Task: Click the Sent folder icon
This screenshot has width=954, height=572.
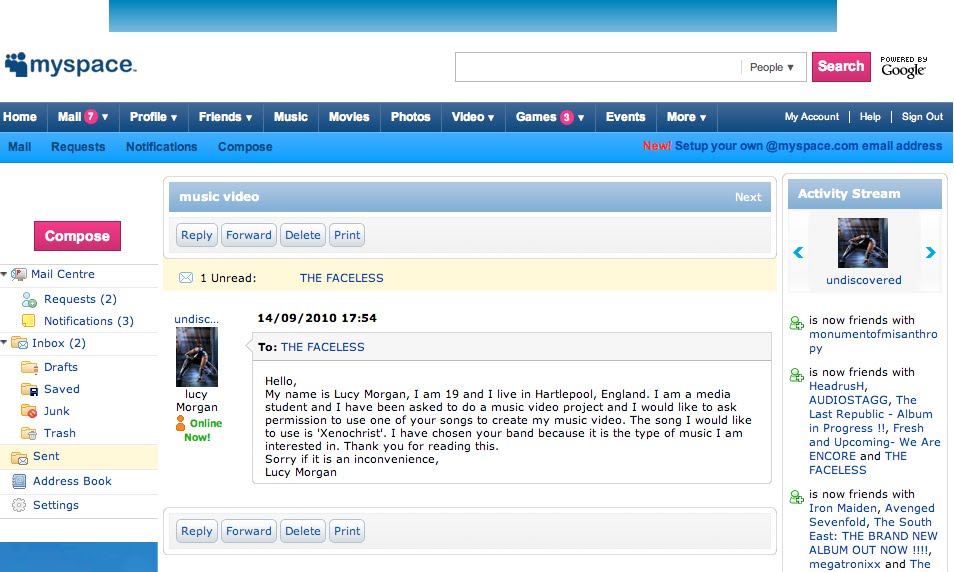Action: coord(19,457)
